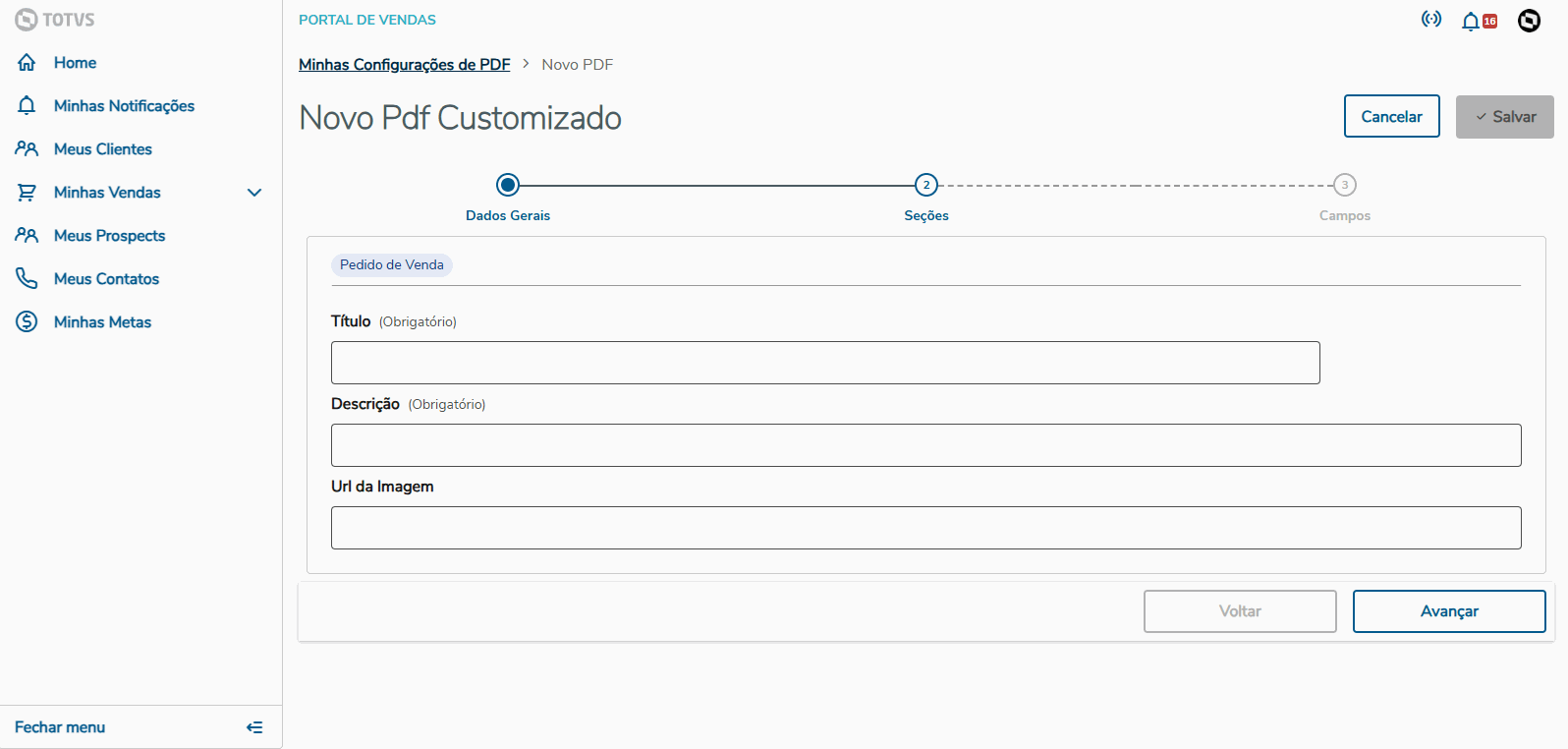Click the Minhas Notificações bell icon

tap(27, 106)
